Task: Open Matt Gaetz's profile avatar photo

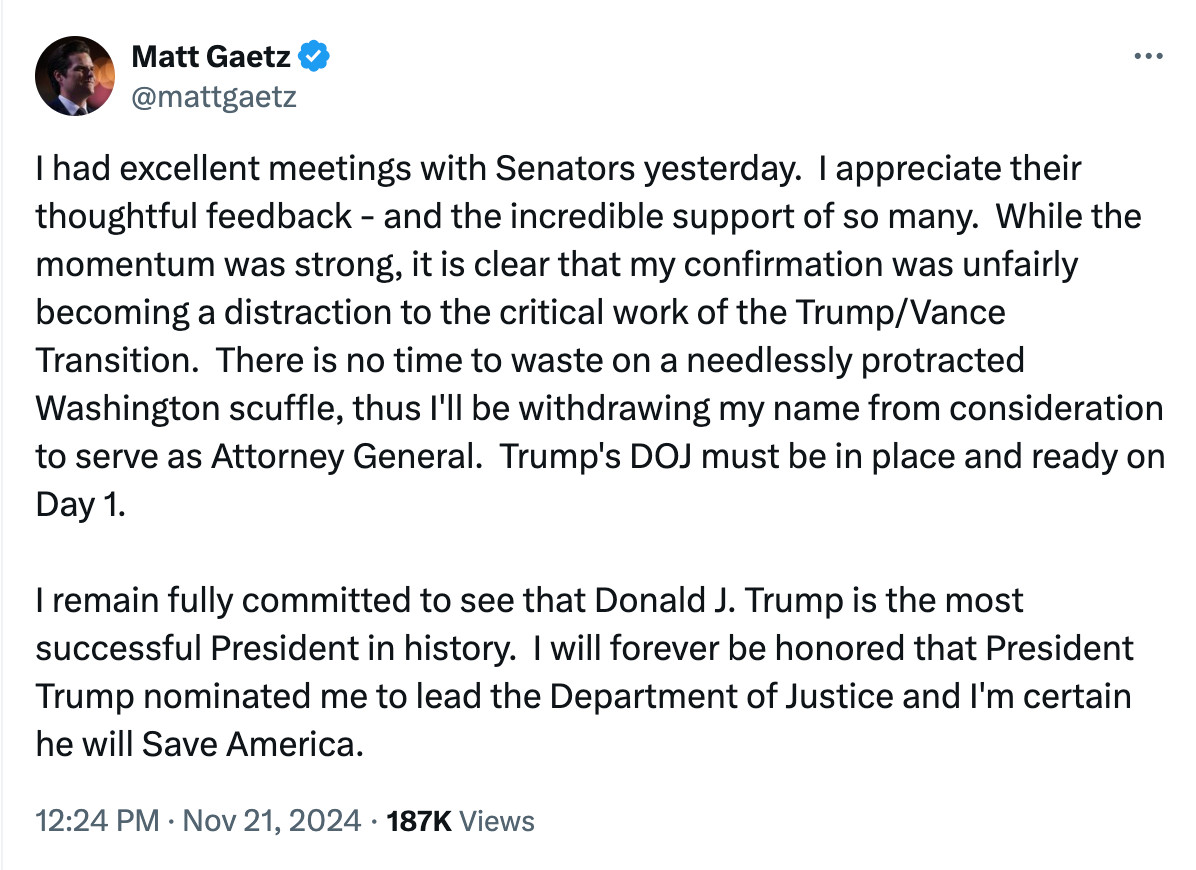Action: 75,76
